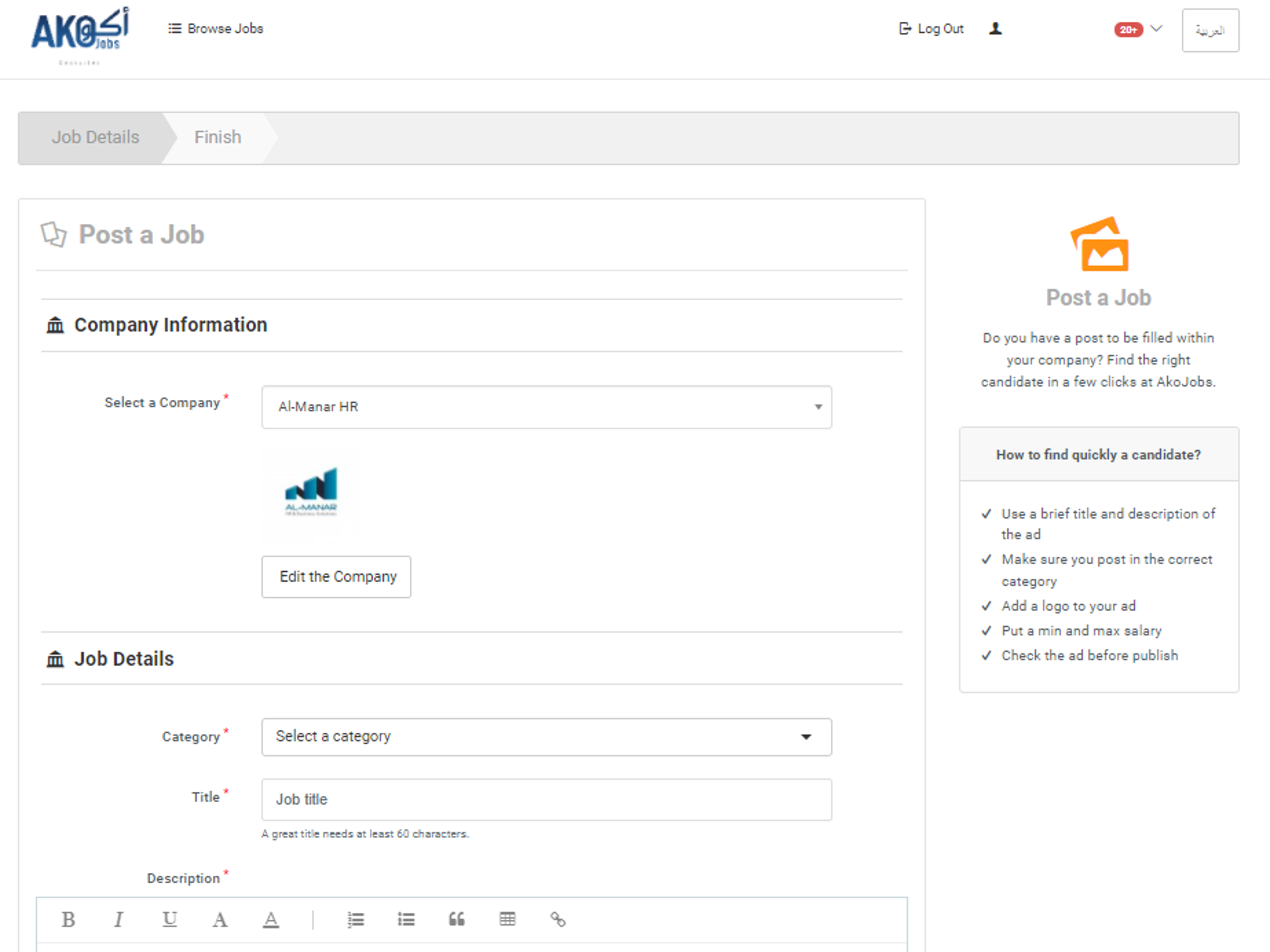The image size is (1270, 952).
Task: Toggle italic formatting in description editor
Action: pyautogui.click(x=118, y=919)
